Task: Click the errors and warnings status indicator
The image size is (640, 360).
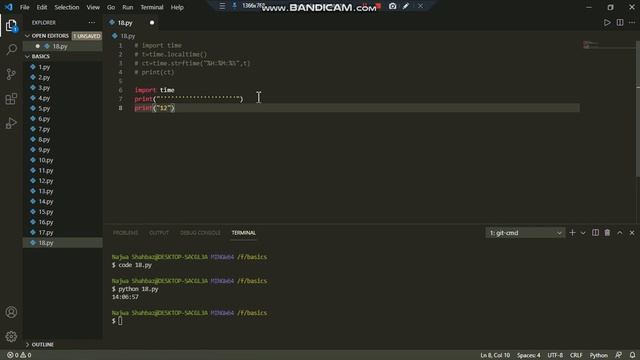Action: [19, 355]
